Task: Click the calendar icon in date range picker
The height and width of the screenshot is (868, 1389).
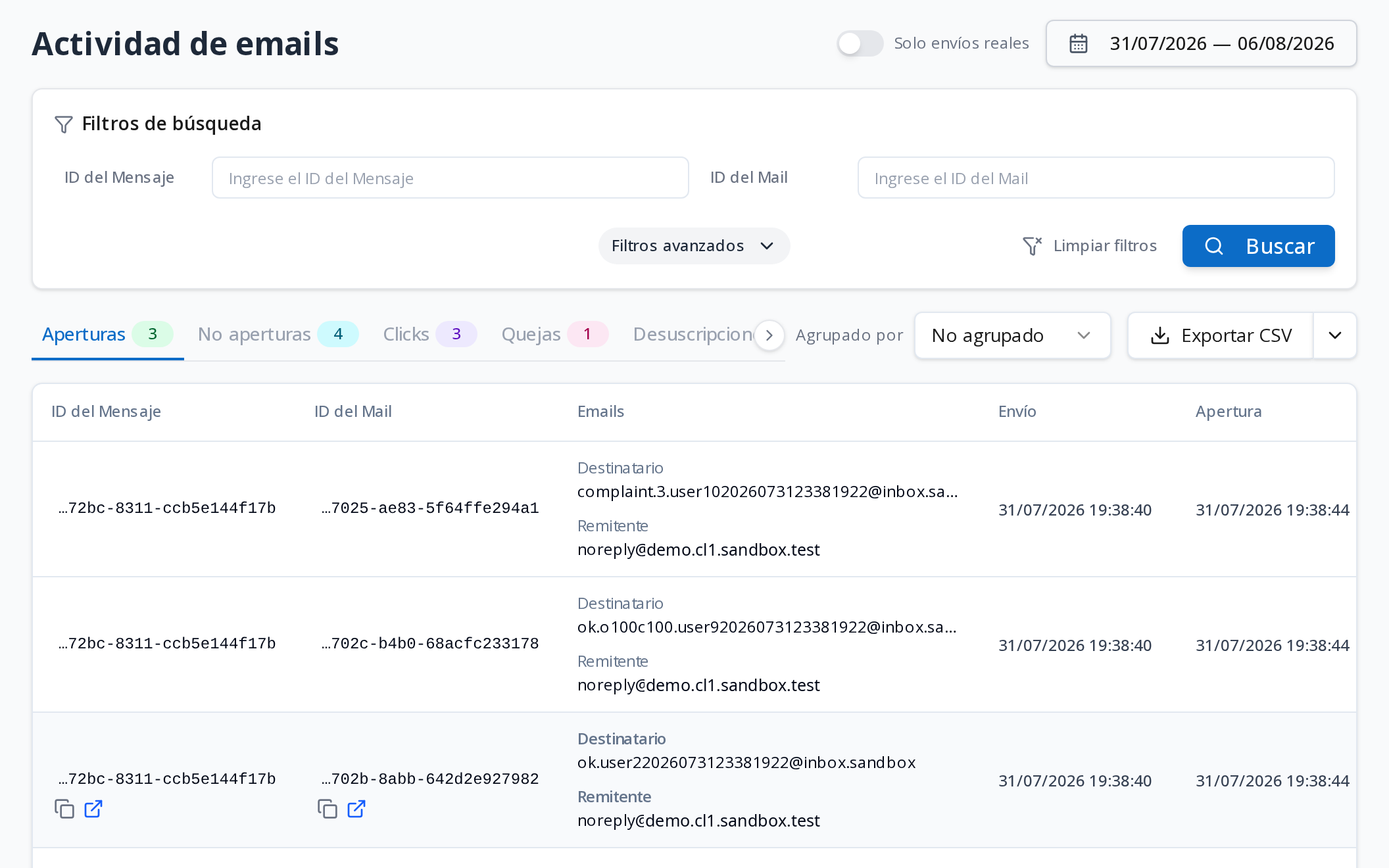Action: (1079, 43)
